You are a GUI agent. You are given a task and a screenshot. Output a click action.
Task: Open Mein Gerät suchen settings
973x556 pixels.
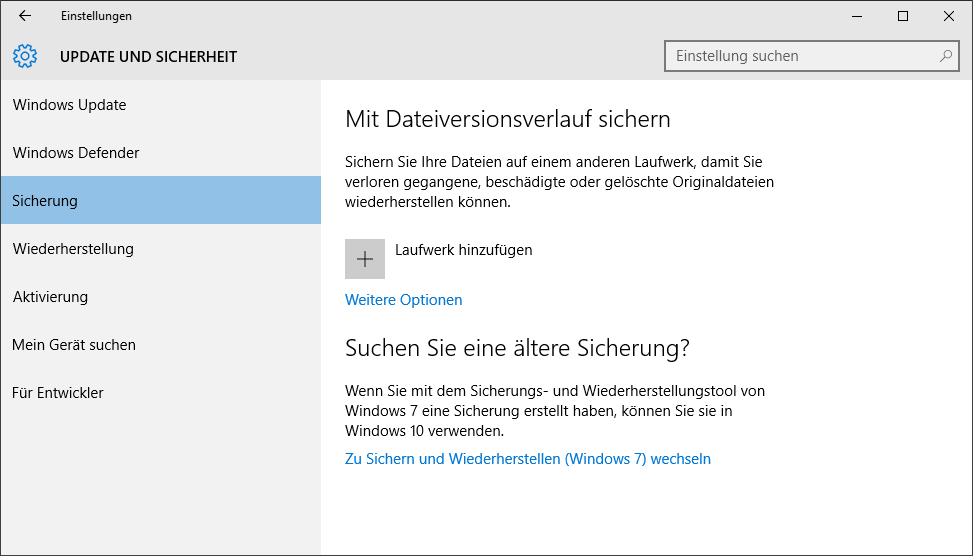tap(161, 345)
